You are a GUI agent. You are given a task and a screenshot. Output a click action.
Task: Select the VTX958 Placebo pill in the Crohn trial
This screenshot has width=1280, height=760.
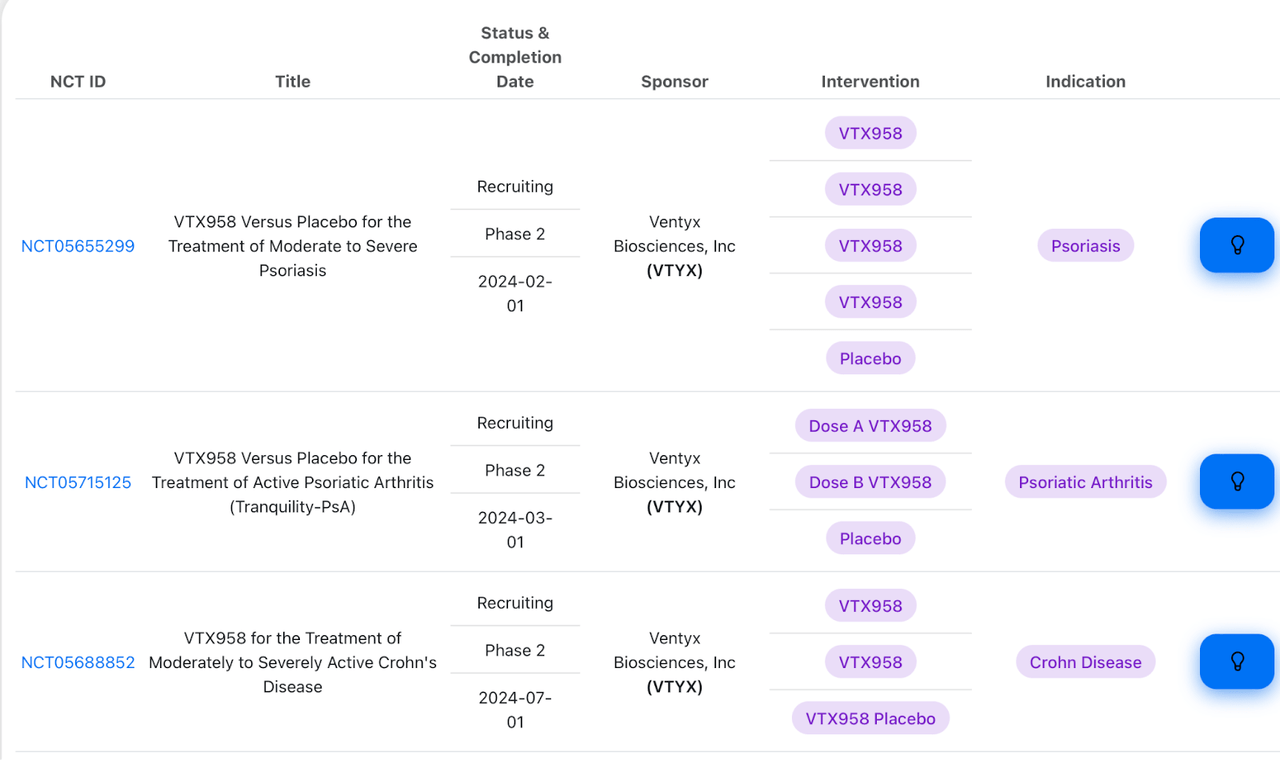pos(870,717)
